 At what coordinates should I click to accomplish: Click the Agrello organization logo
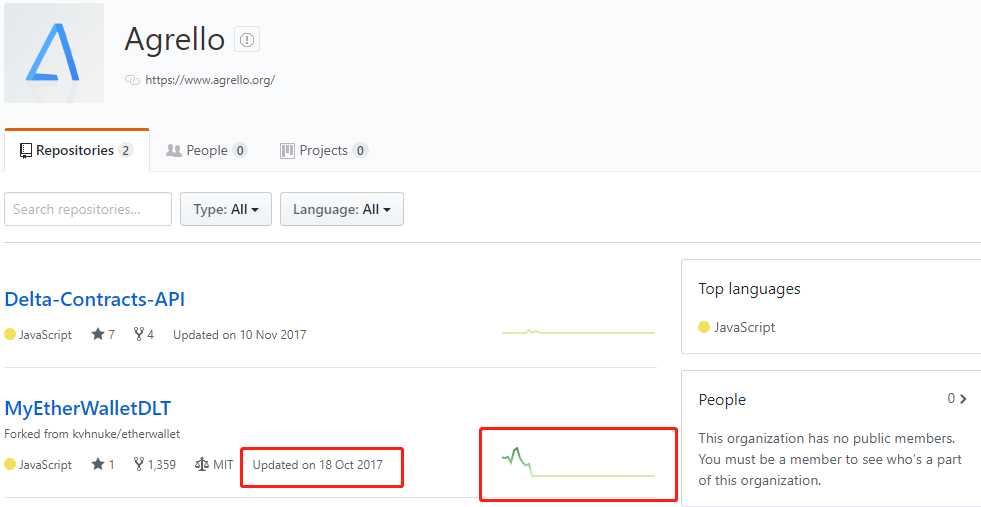(54, 53)
